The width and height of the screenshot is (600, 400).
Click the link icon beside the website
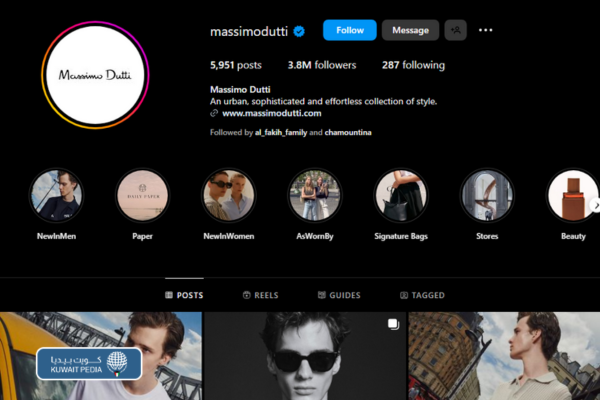214,113
